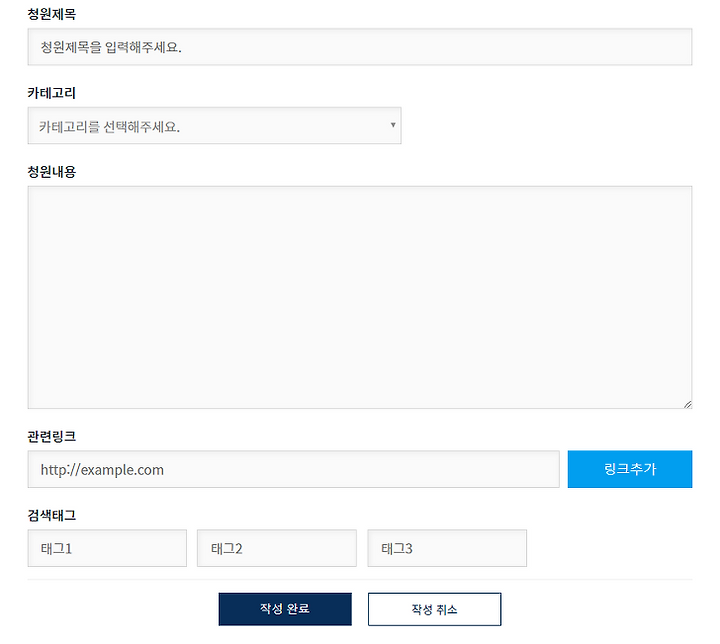Focus the 관련링크 http://example.com URL field
The image size is (720, 644).
(x=293, y=469)
